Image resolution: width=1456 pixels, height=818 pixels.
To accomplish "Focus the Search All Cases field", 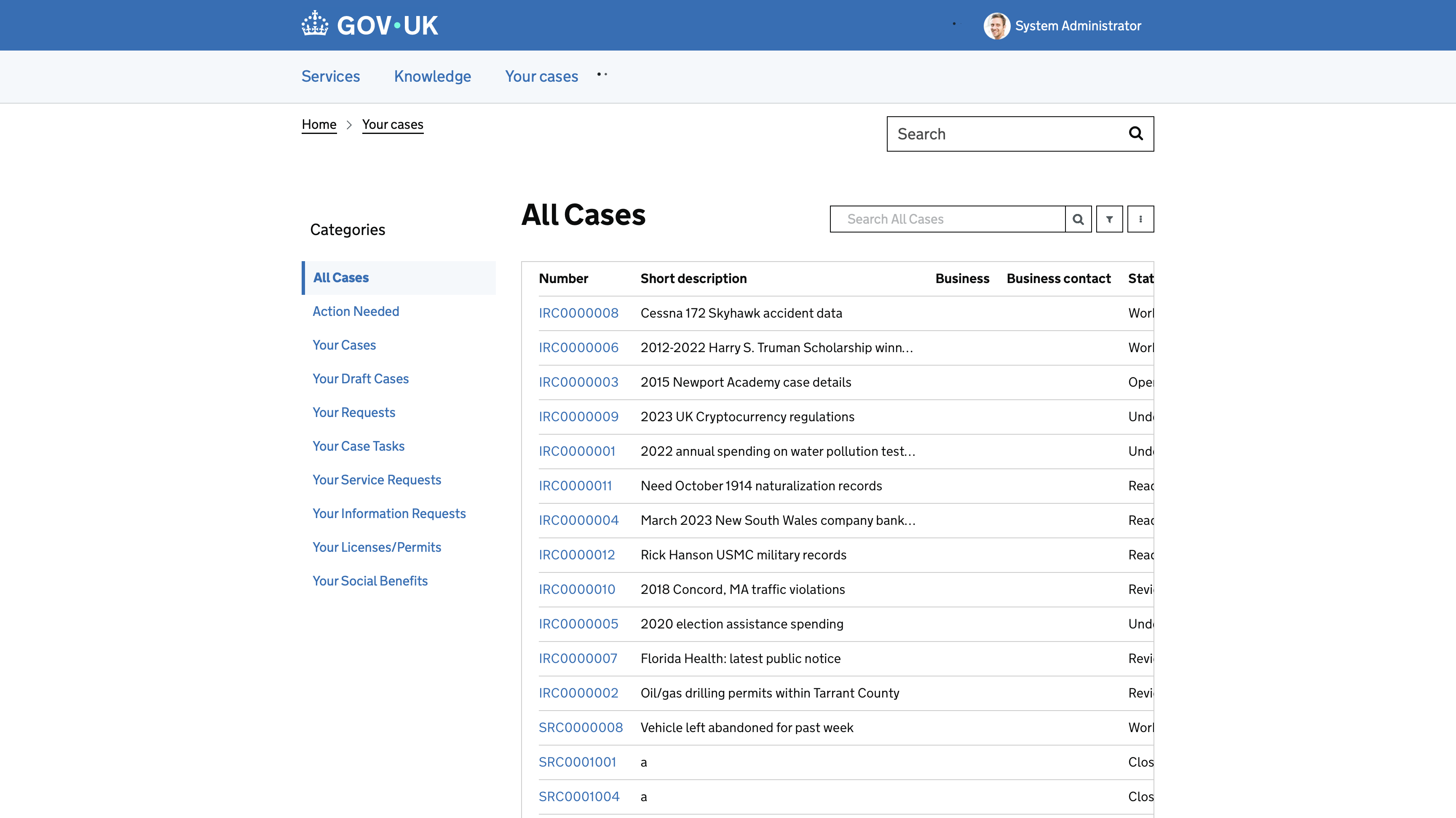I will (947, 219).
